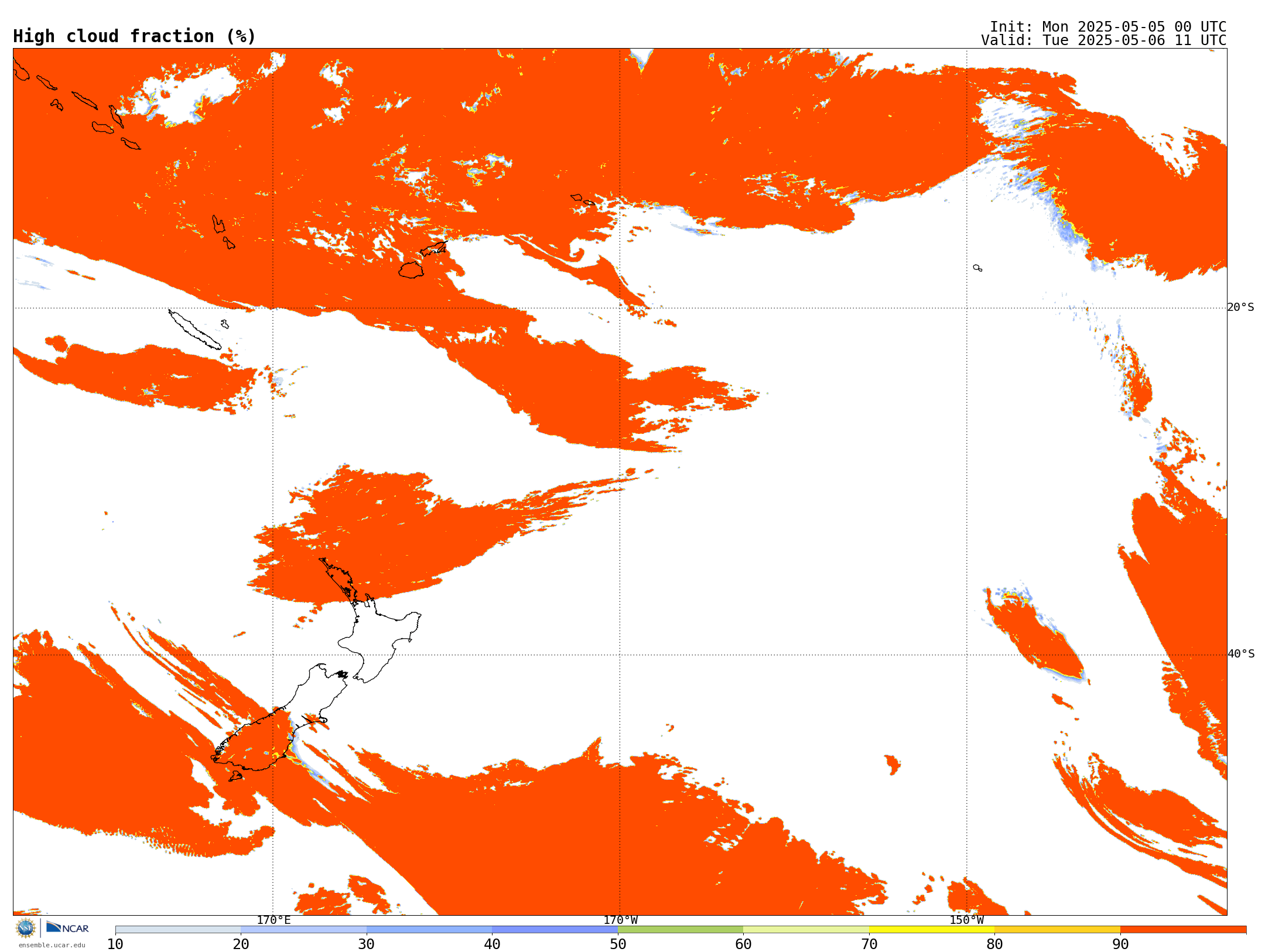Click the 170°W longitude label
Screen dimensions: 1265x952
[620, 920]
